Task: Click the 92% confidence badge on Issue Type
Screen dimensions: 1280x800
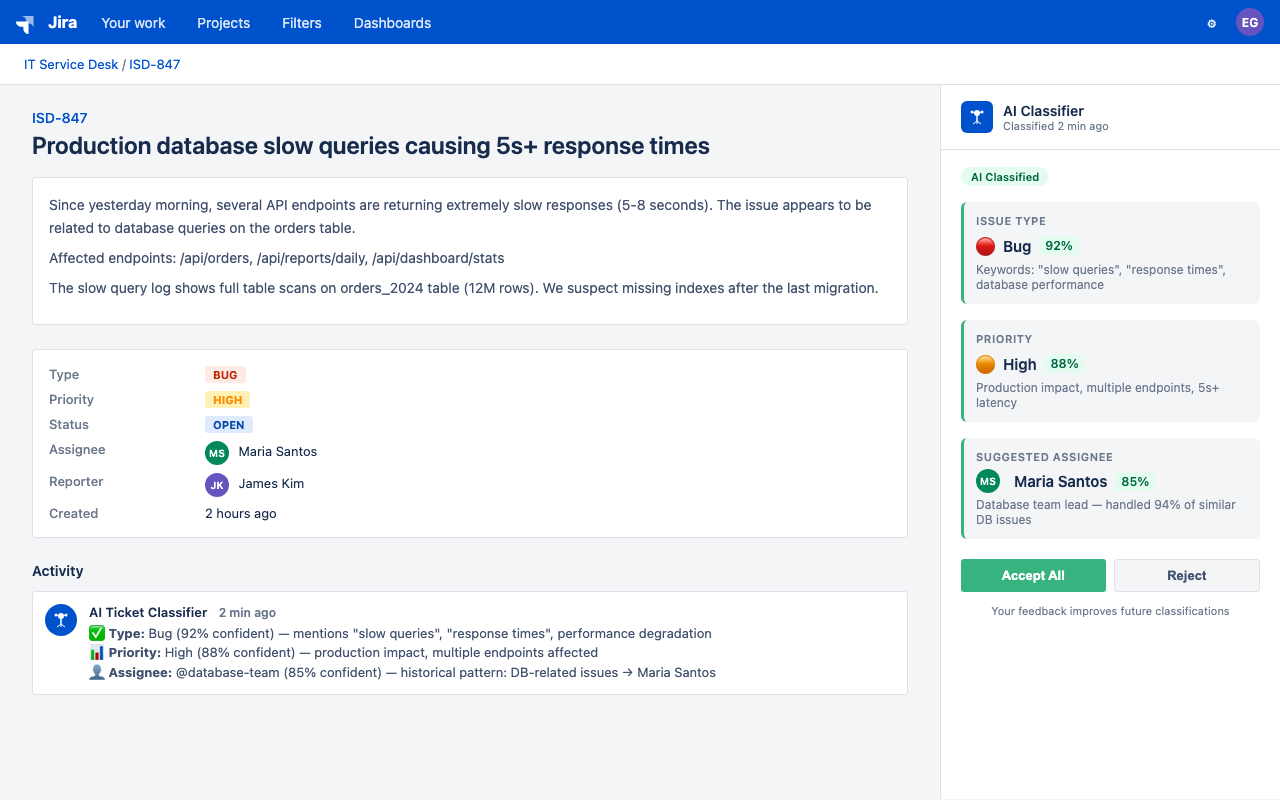Action: coord(1059,245)
